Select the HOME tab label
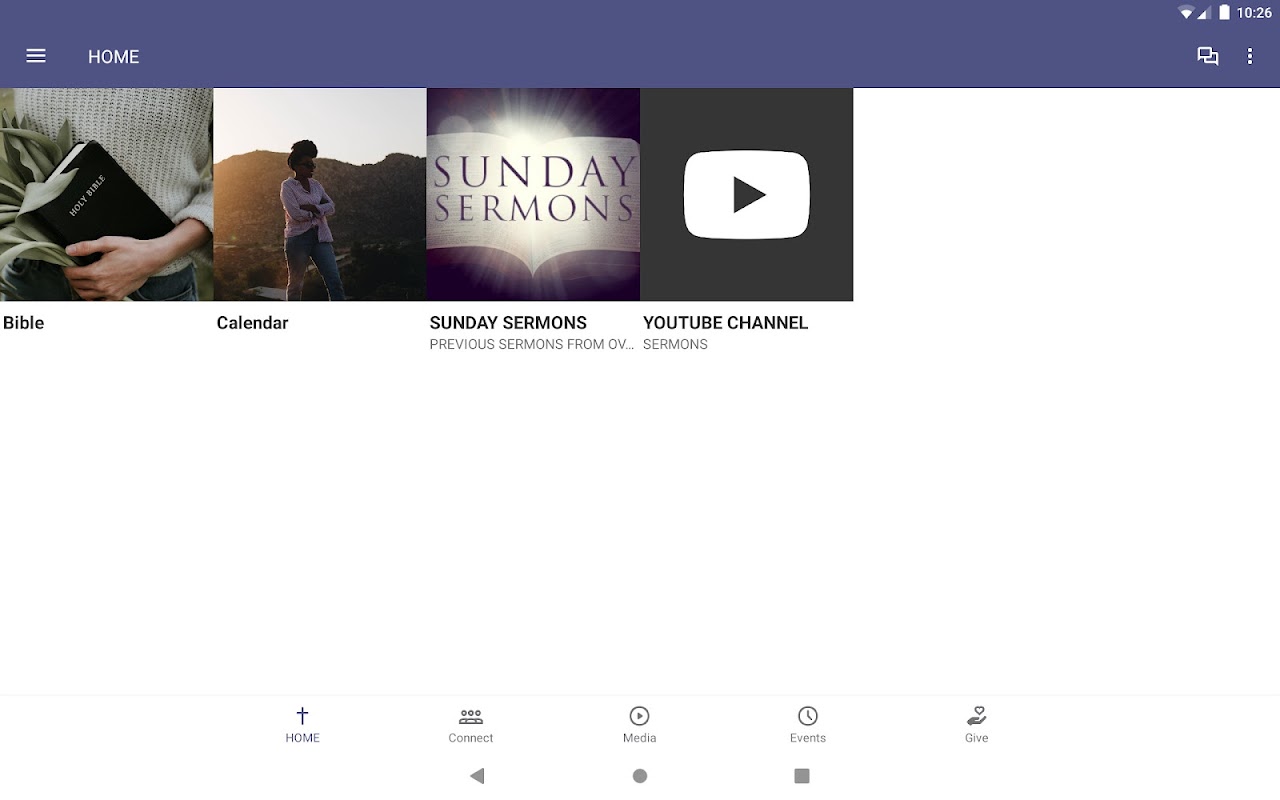Image resolution: width=1280 pixels, height=800 pixels. click(302, 738)
